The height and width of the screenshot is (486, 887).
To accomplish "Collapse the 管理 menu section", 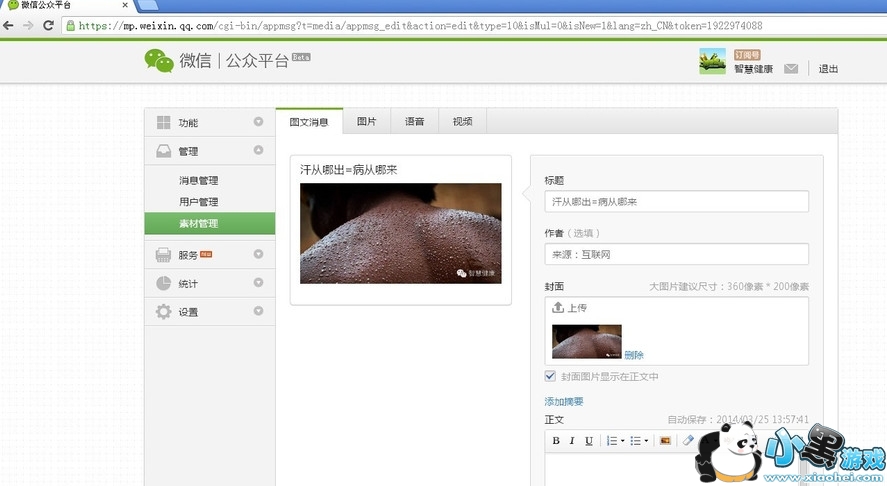I will 259,150.
